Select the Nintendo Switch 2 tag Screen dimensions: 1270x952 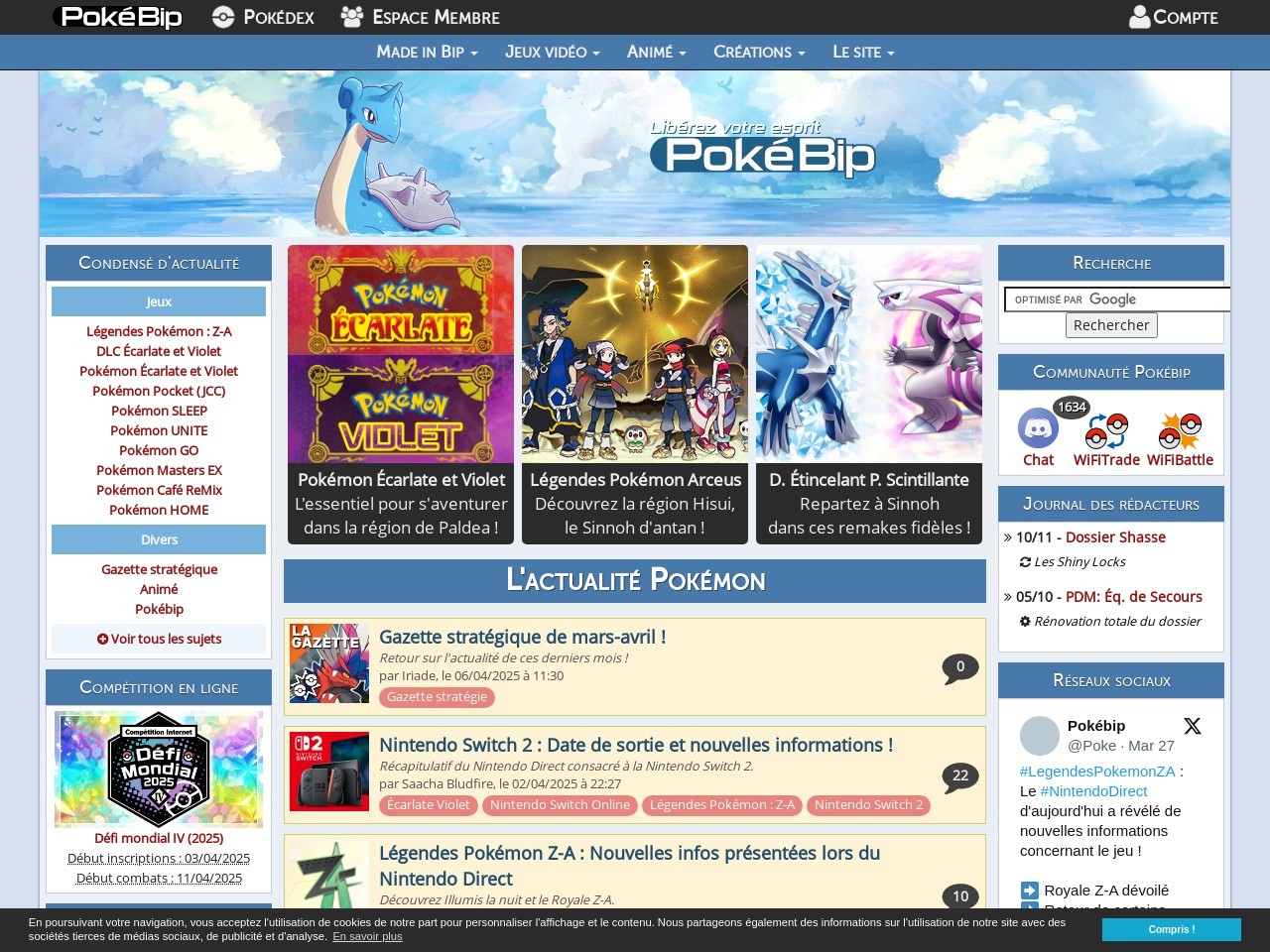(869, 805)
